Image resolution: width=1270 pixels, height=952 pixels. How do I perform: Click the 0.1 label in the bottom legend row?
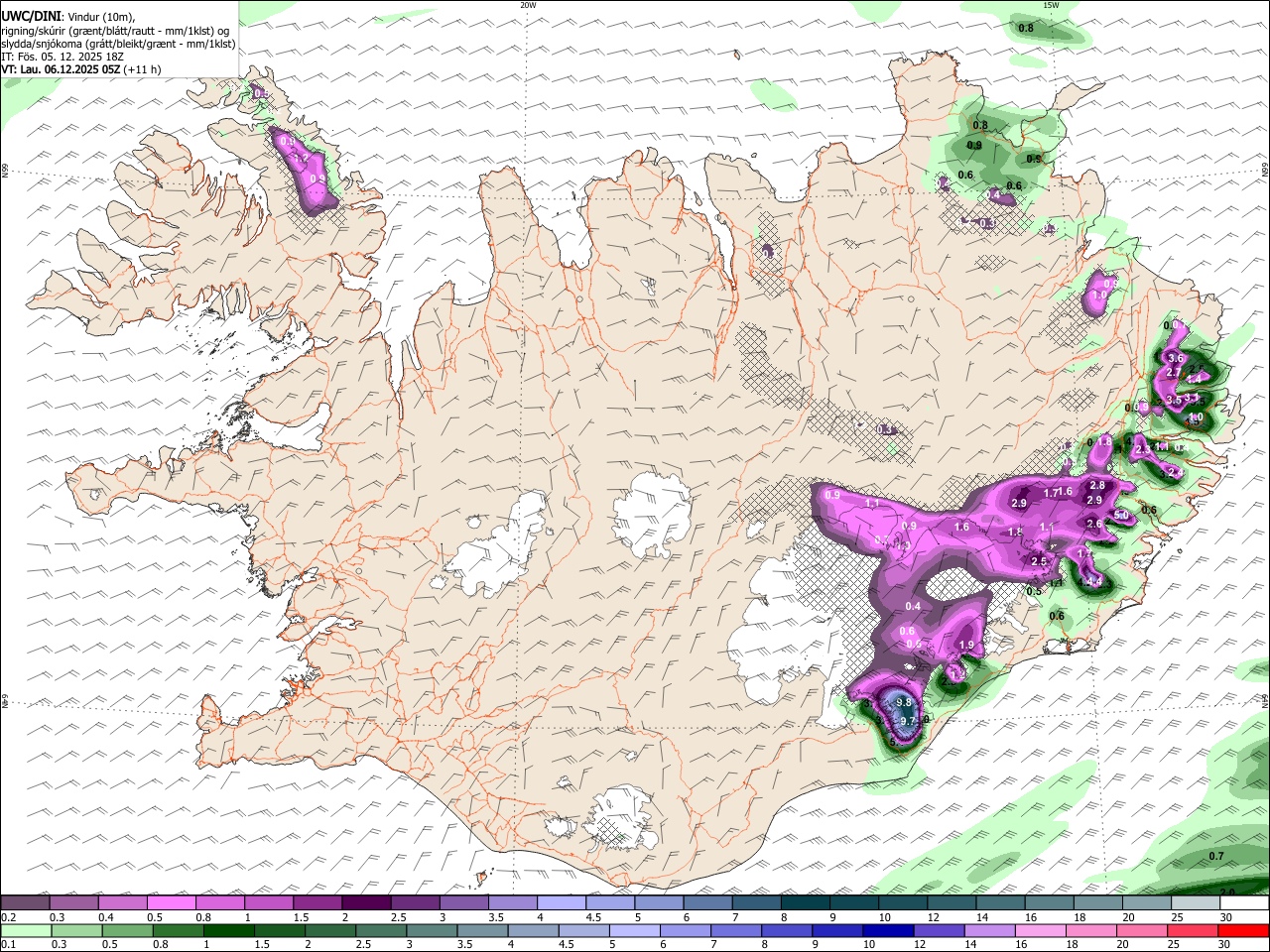9,945
